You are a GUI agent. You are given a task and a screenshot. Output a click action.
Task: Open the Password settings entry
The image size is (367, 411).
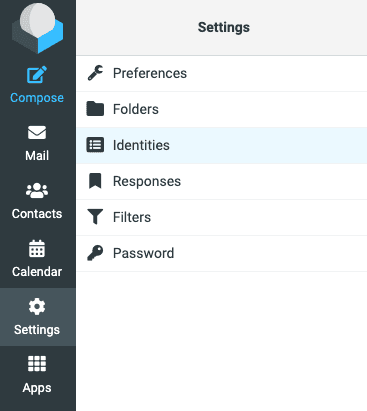point(222,253)
